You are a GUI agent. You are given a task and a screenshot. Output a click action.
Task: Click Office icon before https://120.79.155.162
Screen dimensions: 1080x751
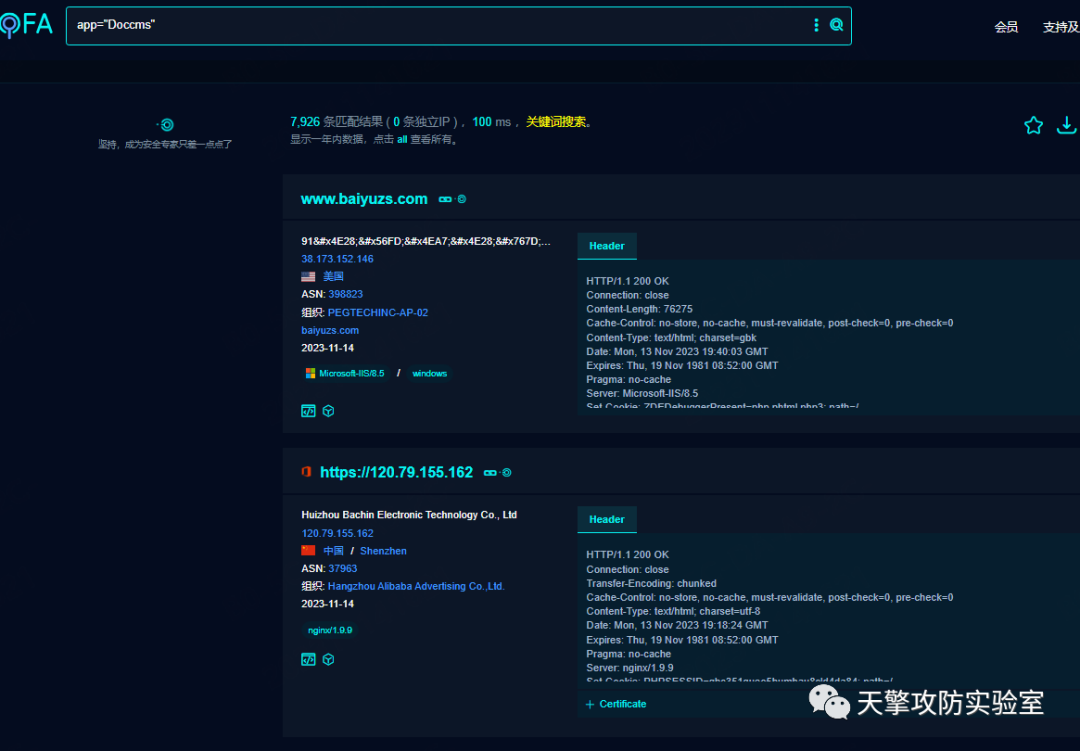307,472
